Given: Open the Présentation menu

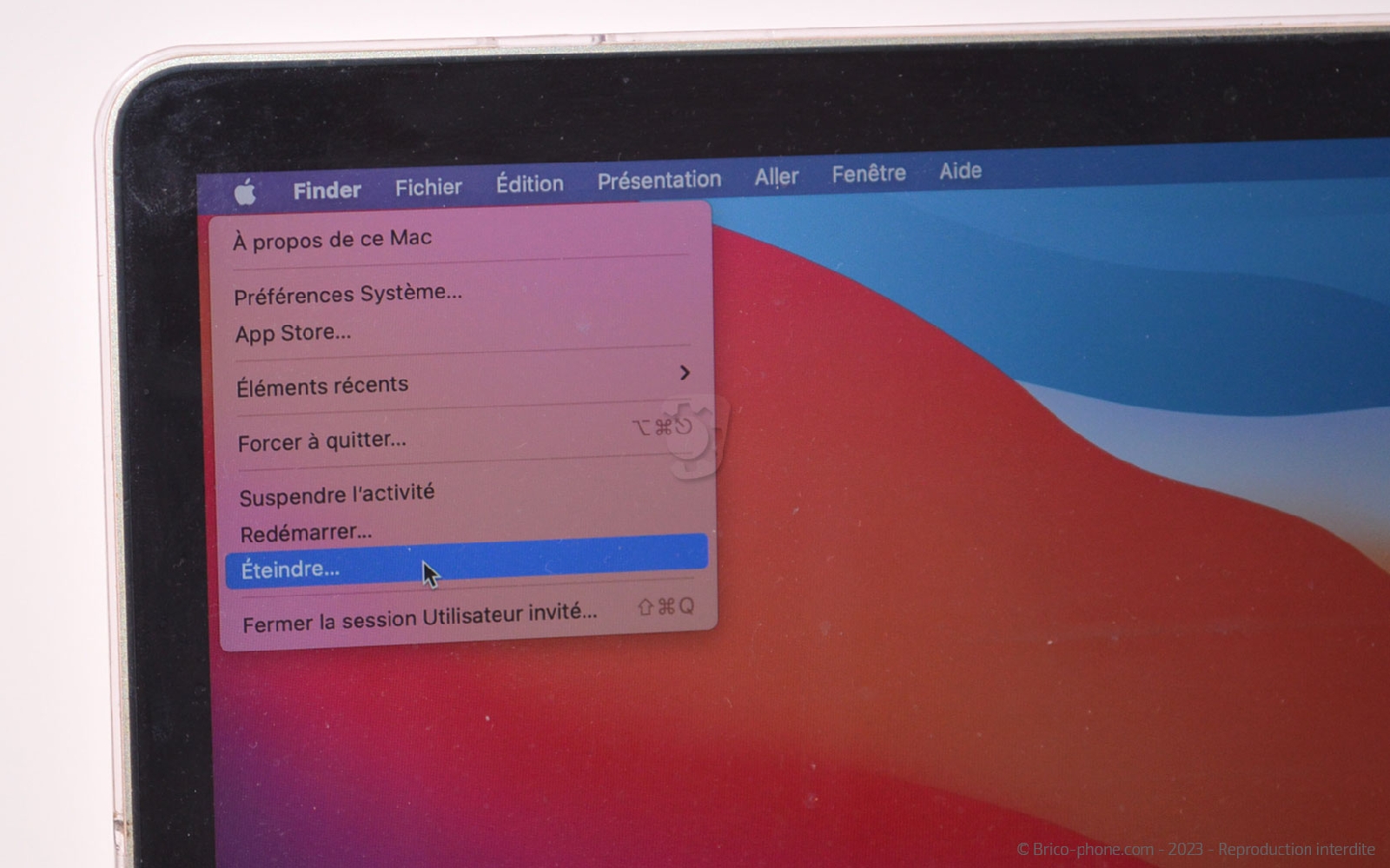Looking at the screenshot, I should click(x=659, y=180).
